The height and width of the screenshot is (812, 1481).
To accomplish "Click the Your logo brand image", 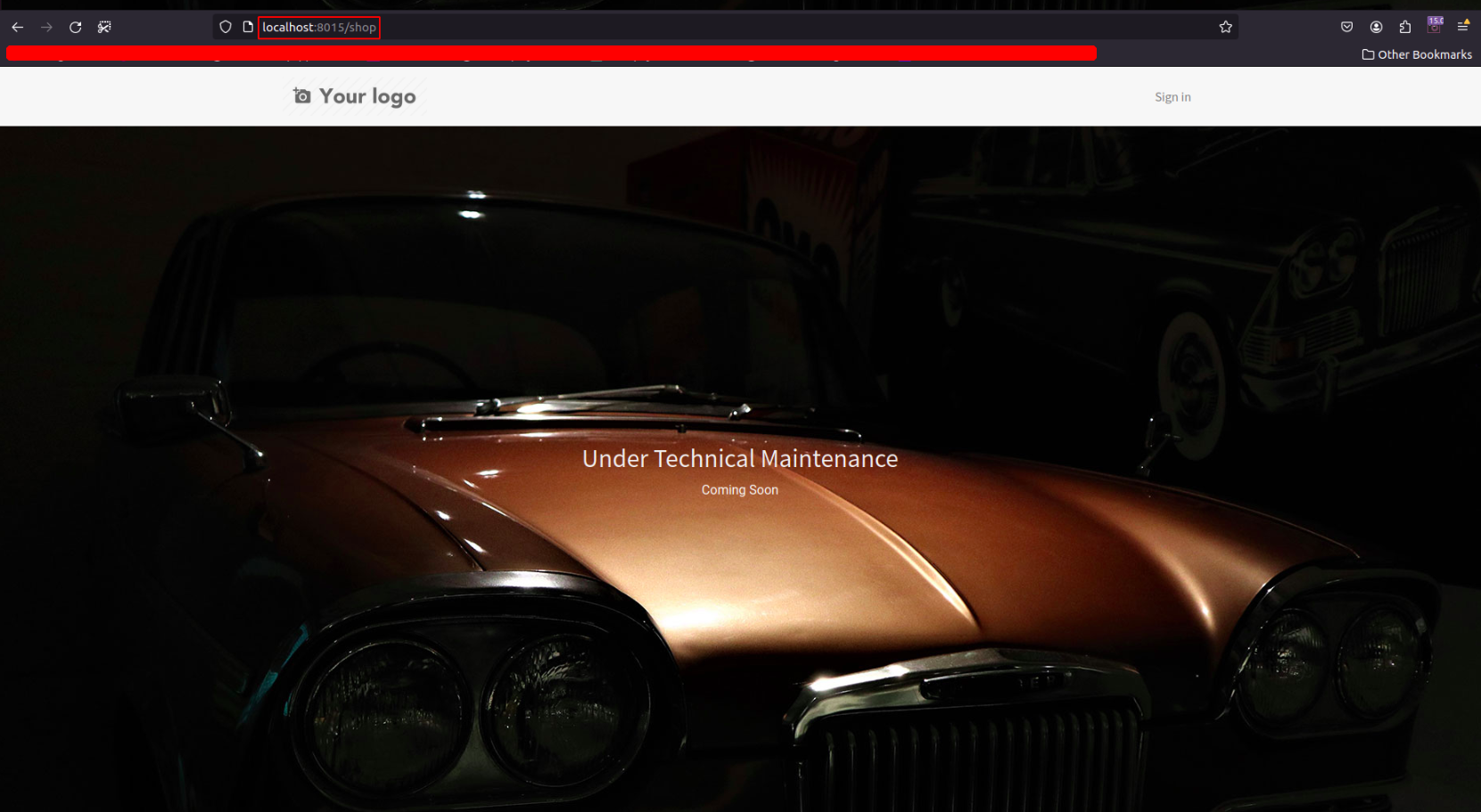I will 355,96.
